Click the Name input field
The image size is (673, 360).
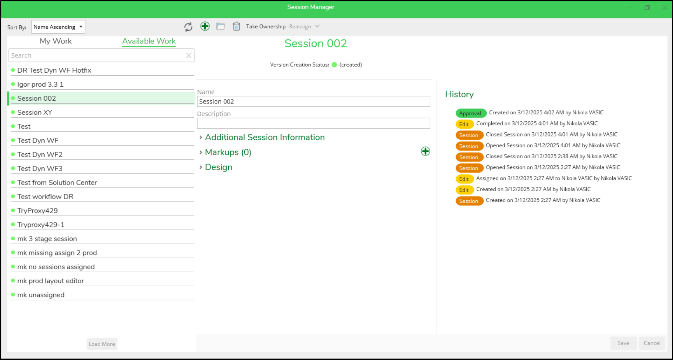click(314, 102)
